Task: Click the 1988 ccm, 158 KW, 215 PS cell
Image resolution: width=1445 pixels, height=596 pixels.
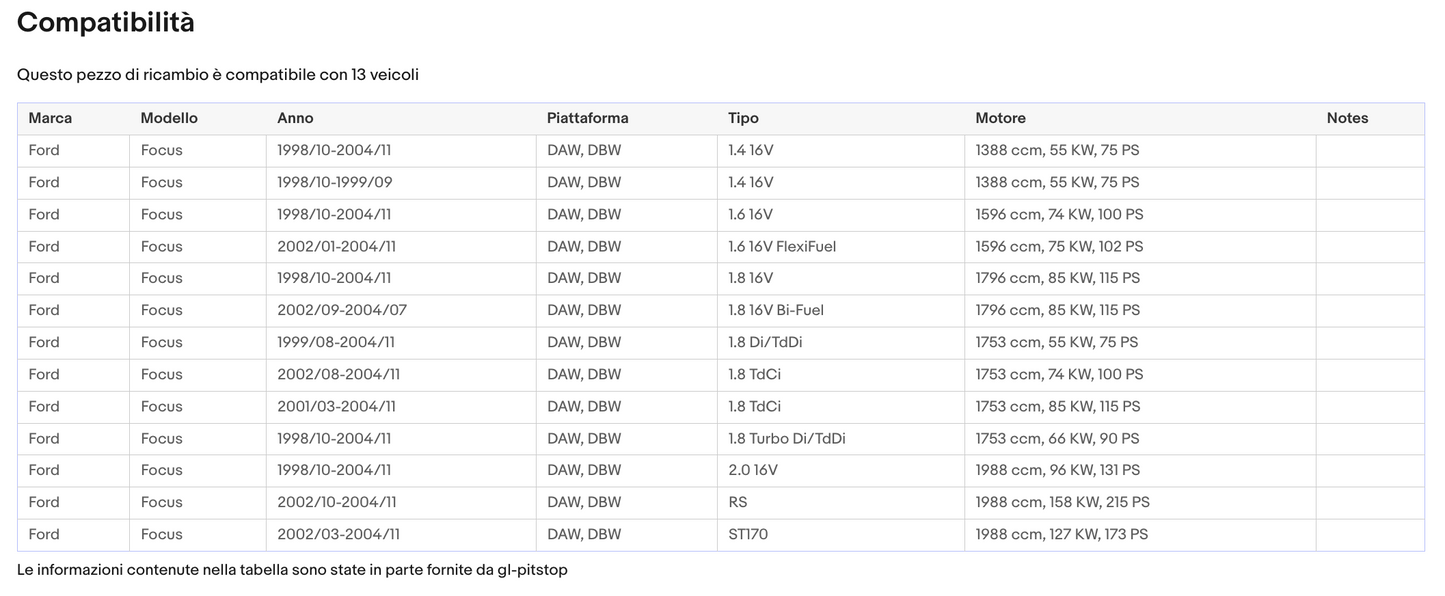Action: point(1062,502)
